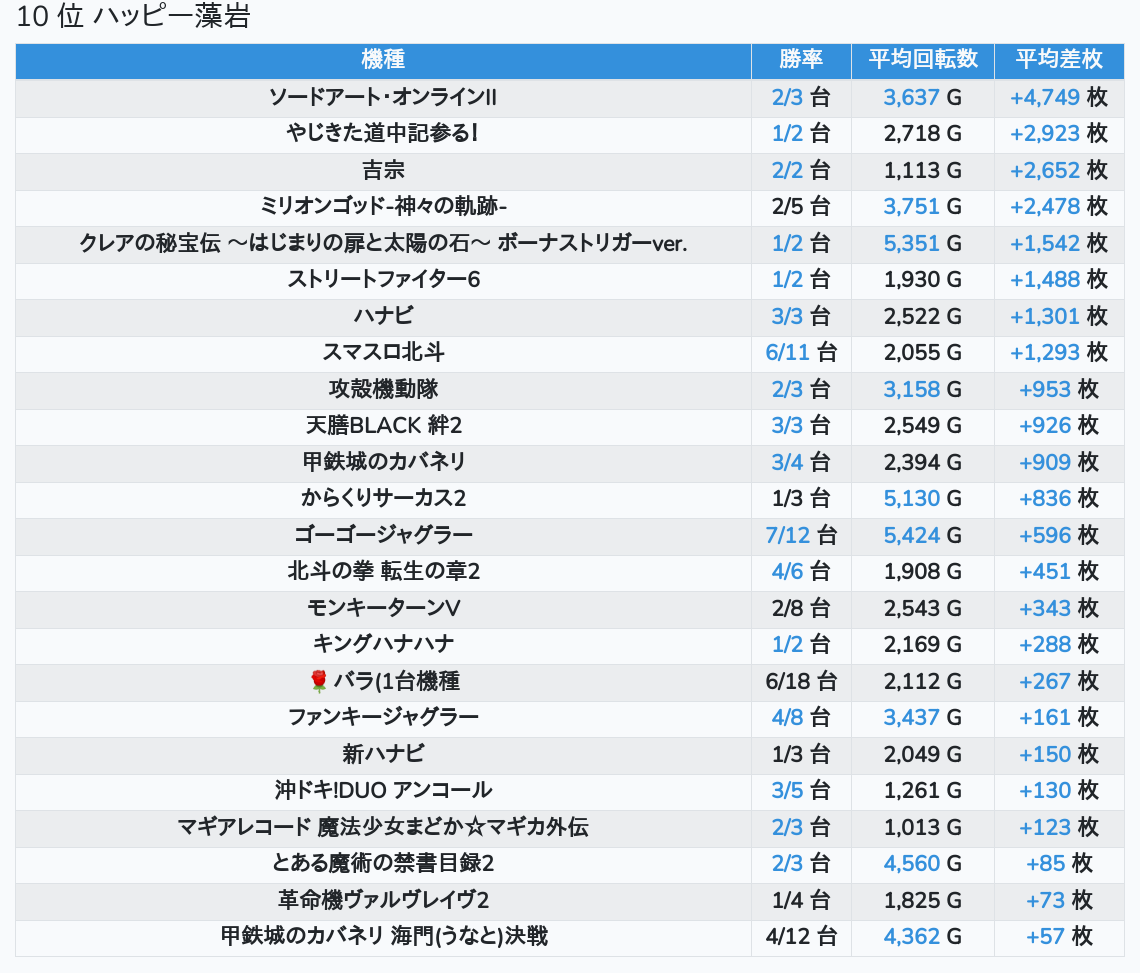Click the difference value +2,652 枚
This screenshot has height=973, width=1140.
(1059, 170)
